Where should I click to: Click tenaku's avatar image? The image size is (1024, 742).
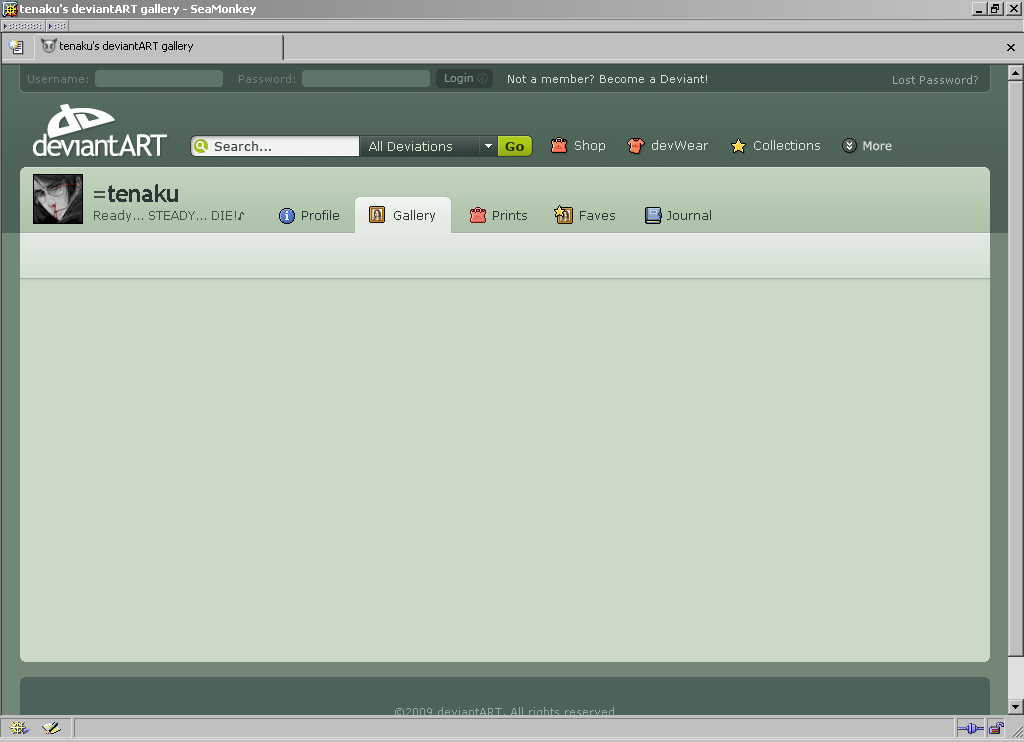tap(58, 199)
